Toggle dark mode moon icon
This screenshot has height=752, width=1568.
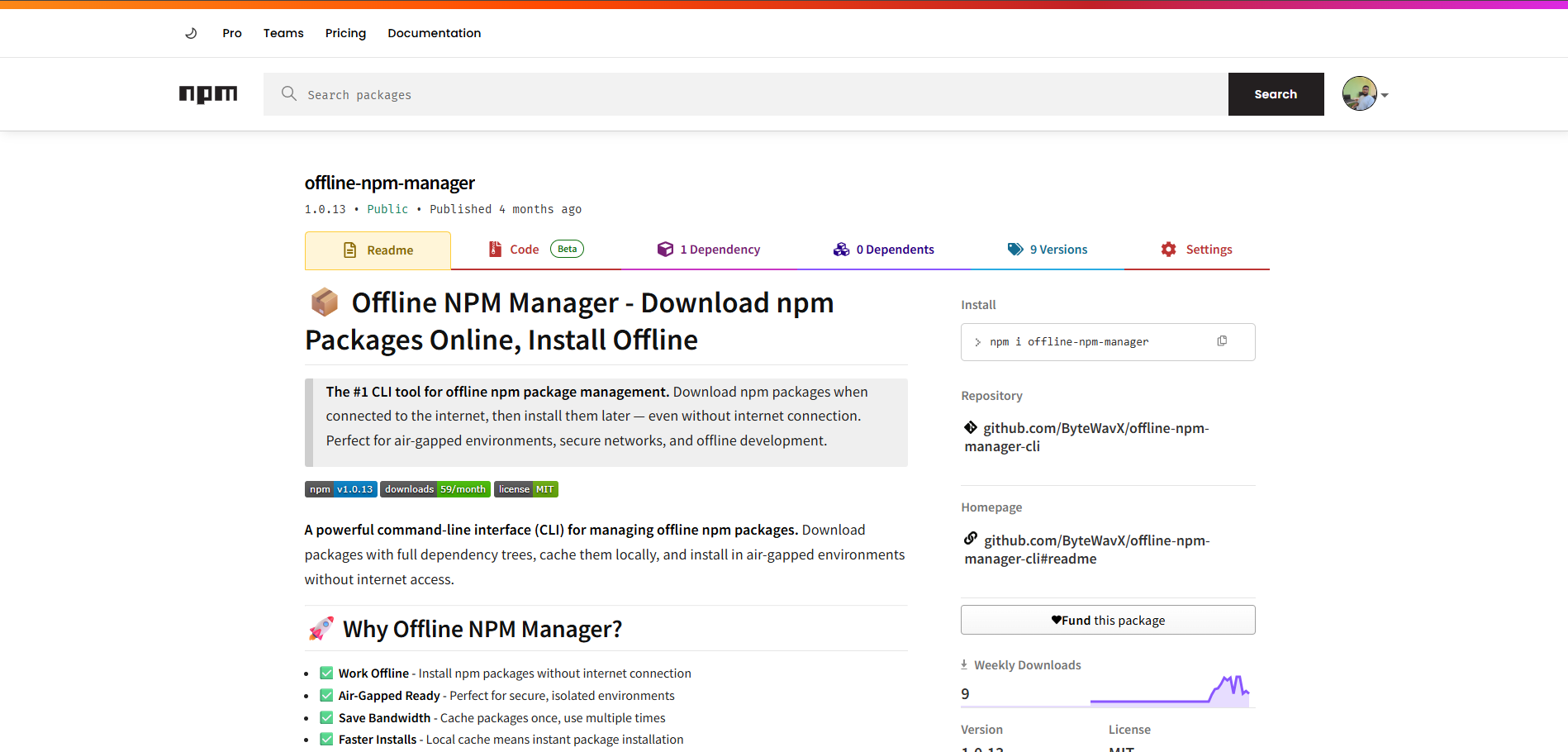click(191, 33)
